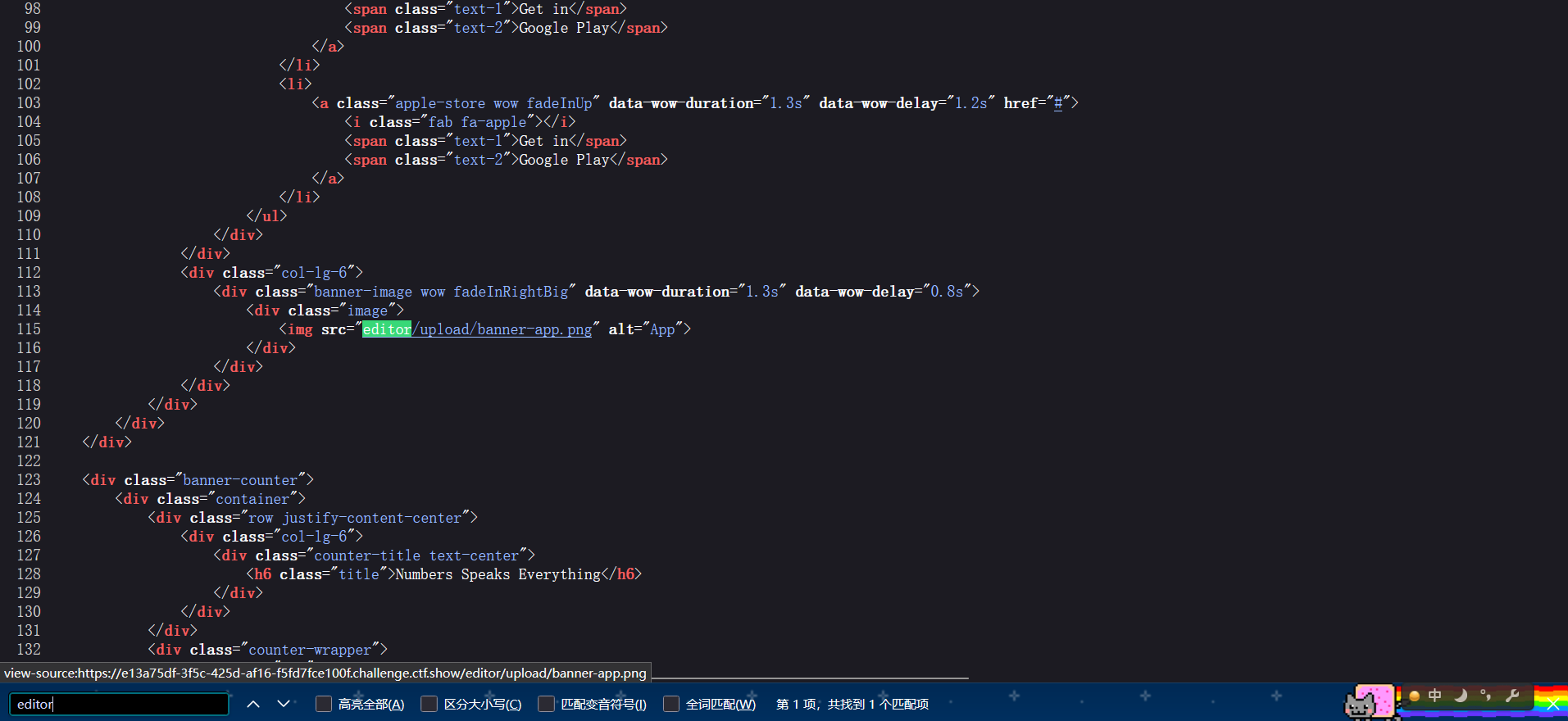The width and height of the screenshot is (1568, 721).
Task: Click the view-source URL status tooltip
Action: (325, 673)
